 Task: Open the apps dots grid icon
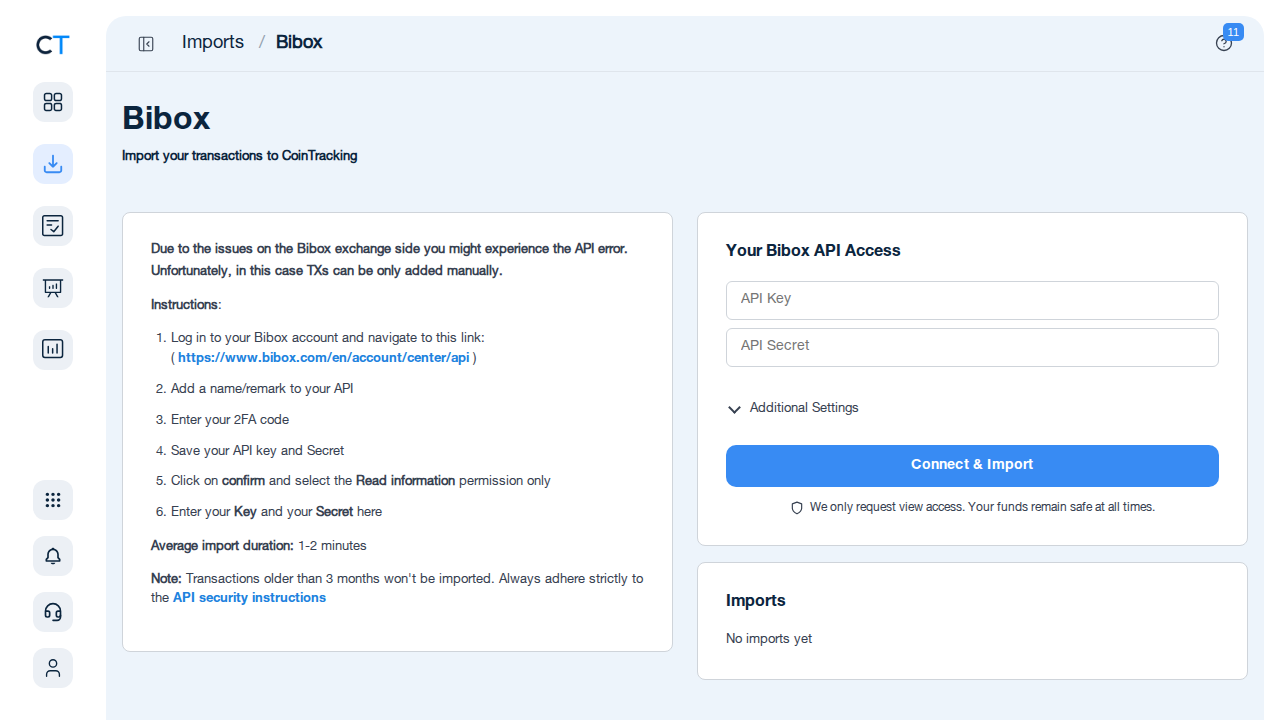[53, 500]
